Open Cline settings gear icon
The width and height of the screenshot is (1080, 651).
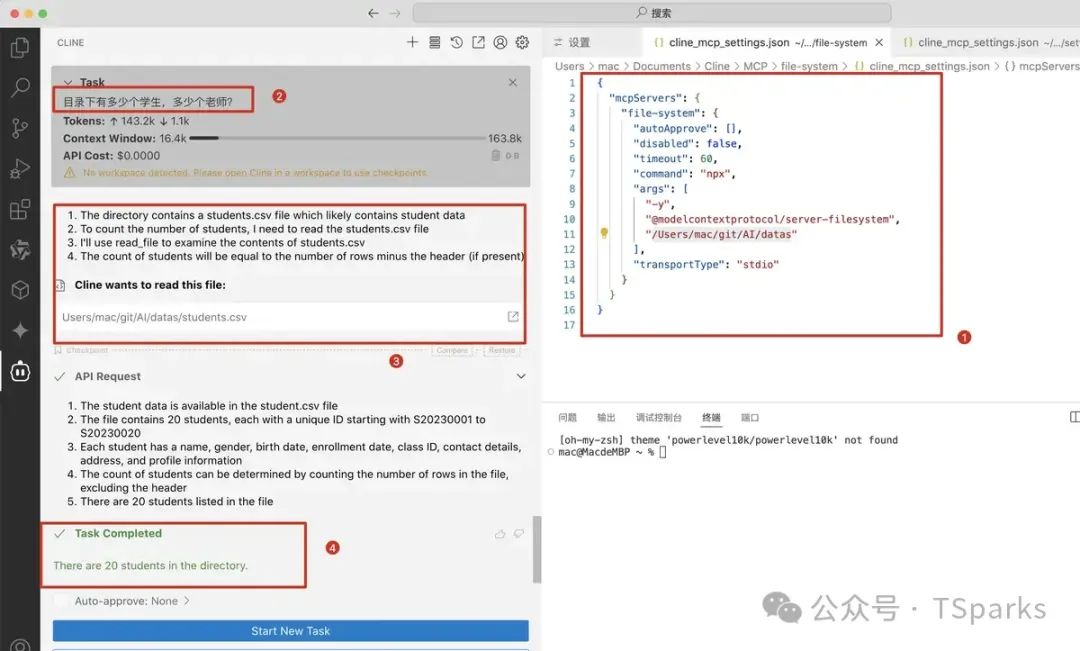click(x=522, y=43)
